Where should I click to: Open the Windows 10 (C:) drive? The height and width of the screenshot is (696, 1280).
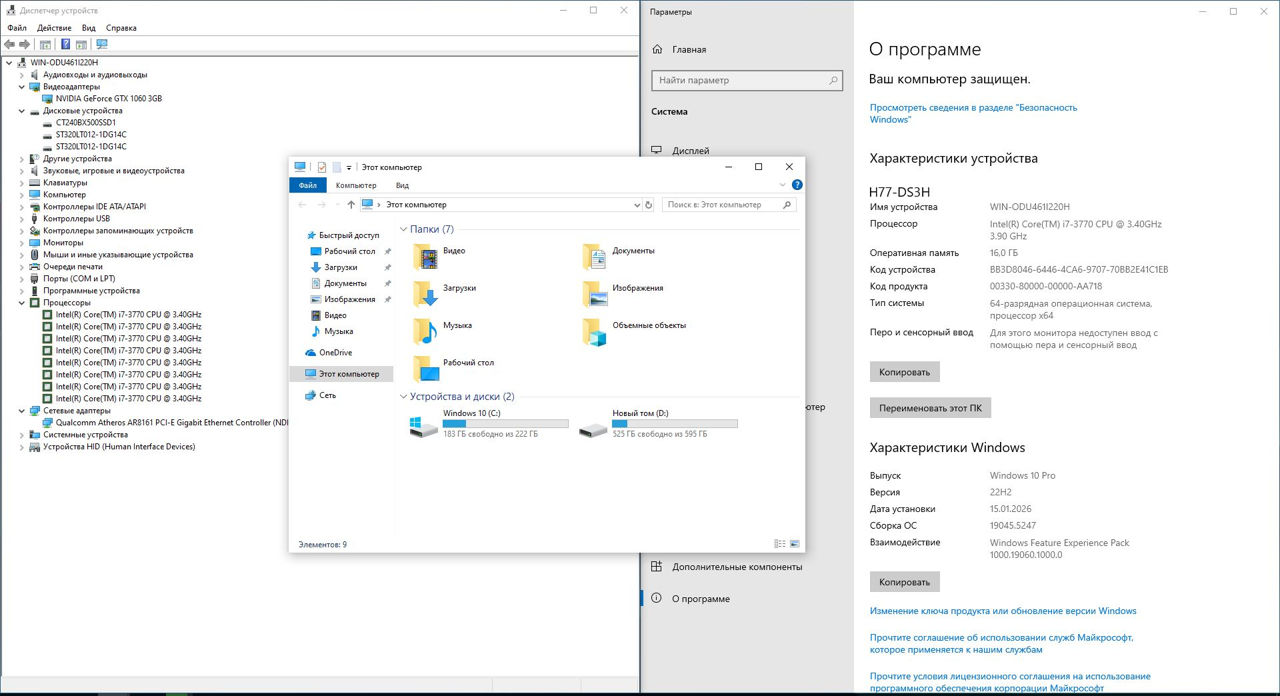tap(424, 427)
